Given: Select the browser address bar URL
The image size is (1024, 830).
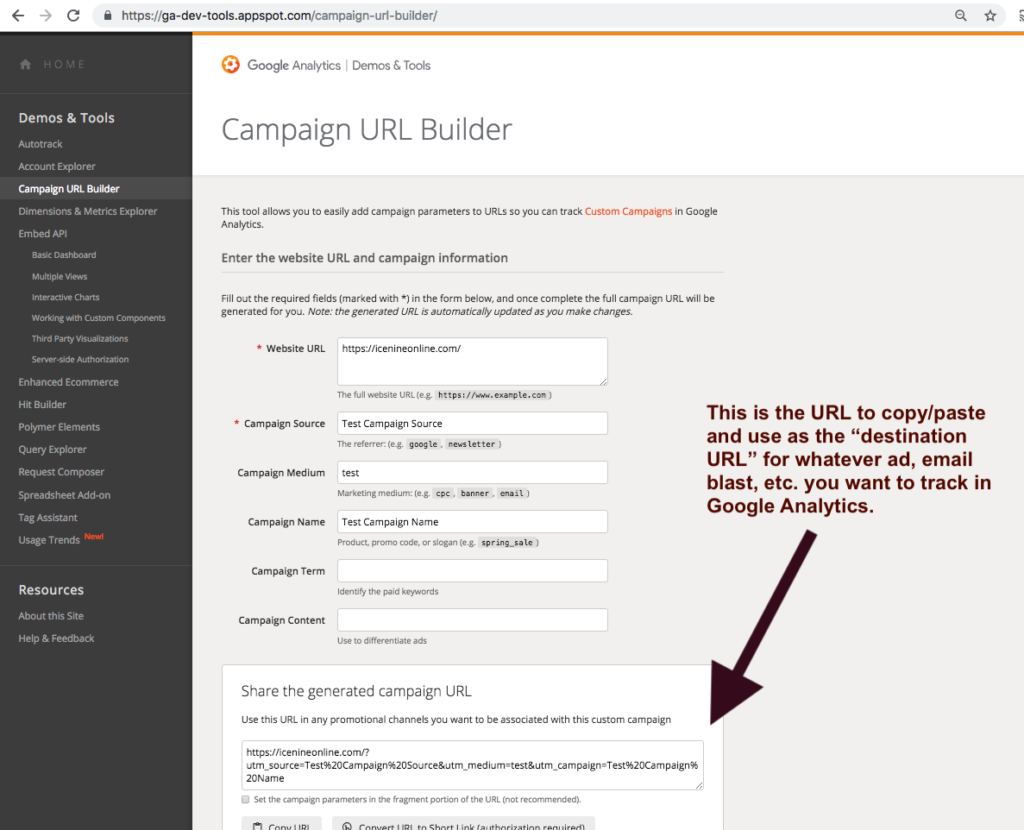Looking at the screenshot, I should 280,16.
